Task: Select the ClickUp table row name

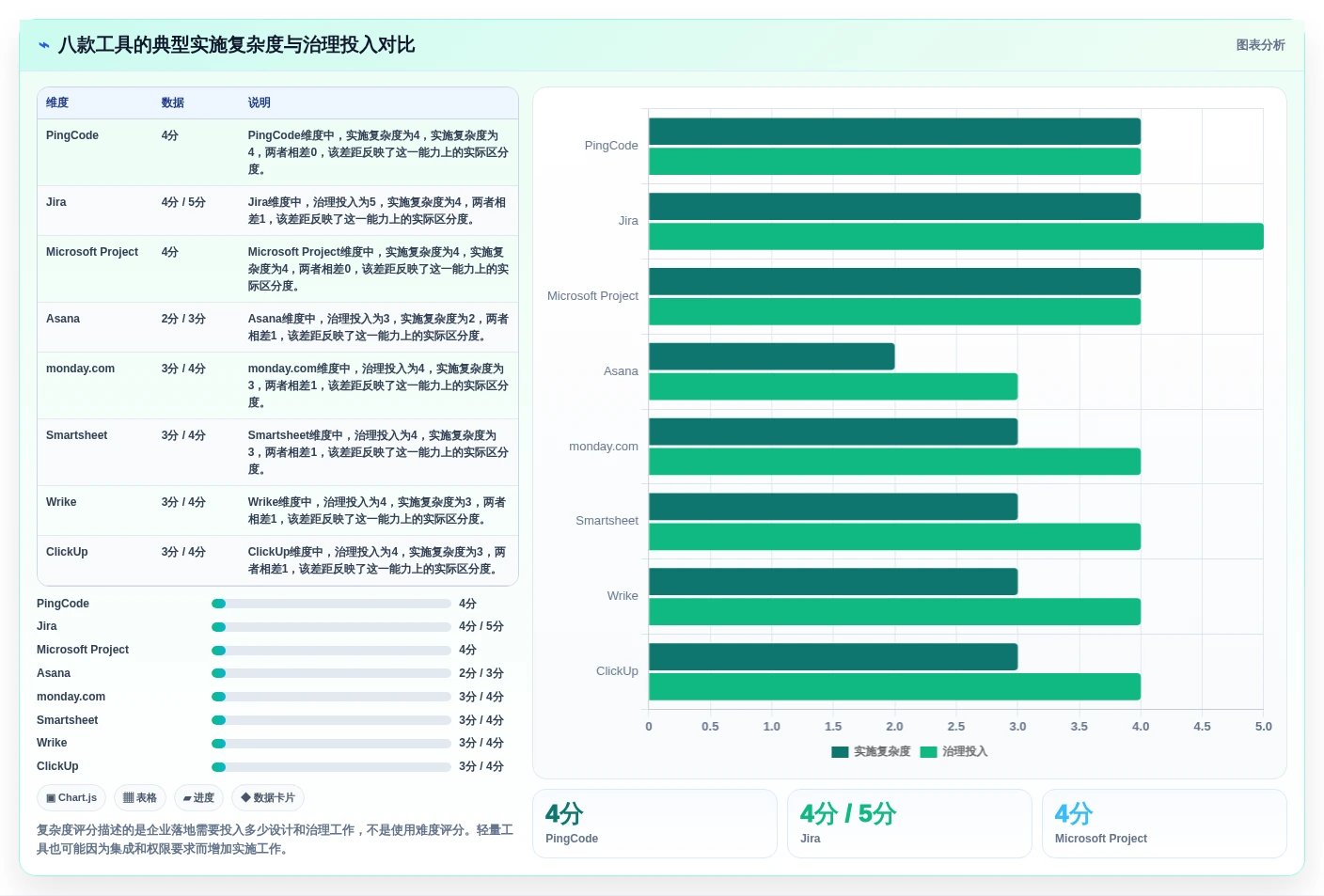Action: click(67, 552)
